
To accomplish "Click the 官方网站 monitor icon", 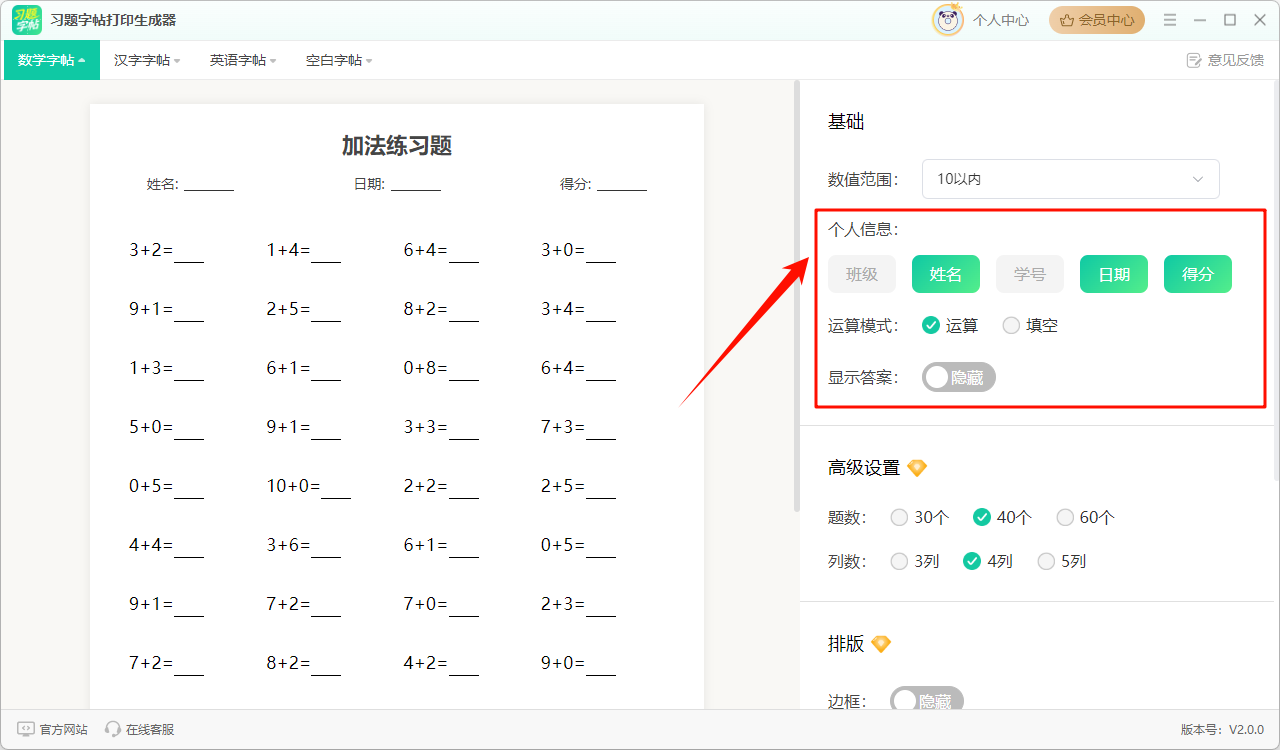I will coord(26,730).
